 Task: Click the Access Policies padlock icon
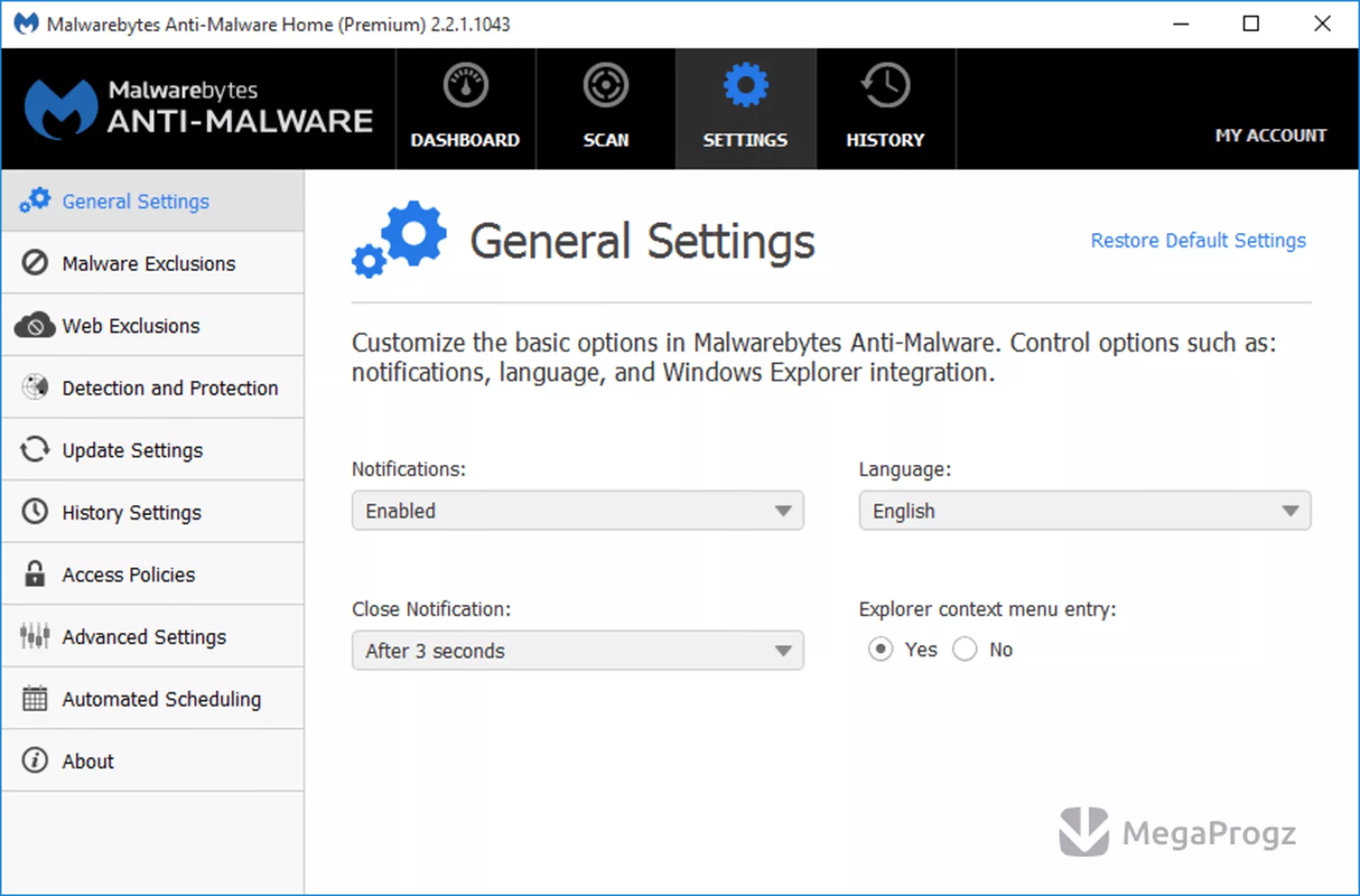(35, 574)
